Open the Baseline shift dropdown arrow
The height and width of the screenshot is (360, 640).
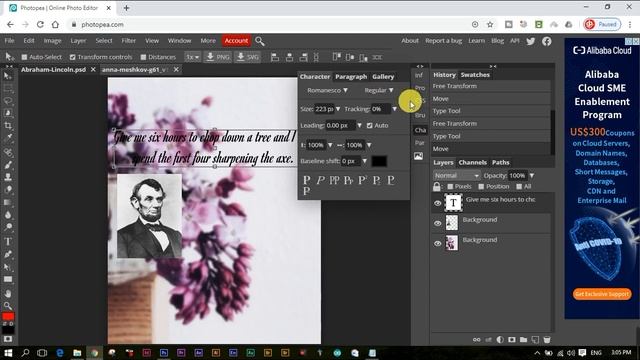364,161
